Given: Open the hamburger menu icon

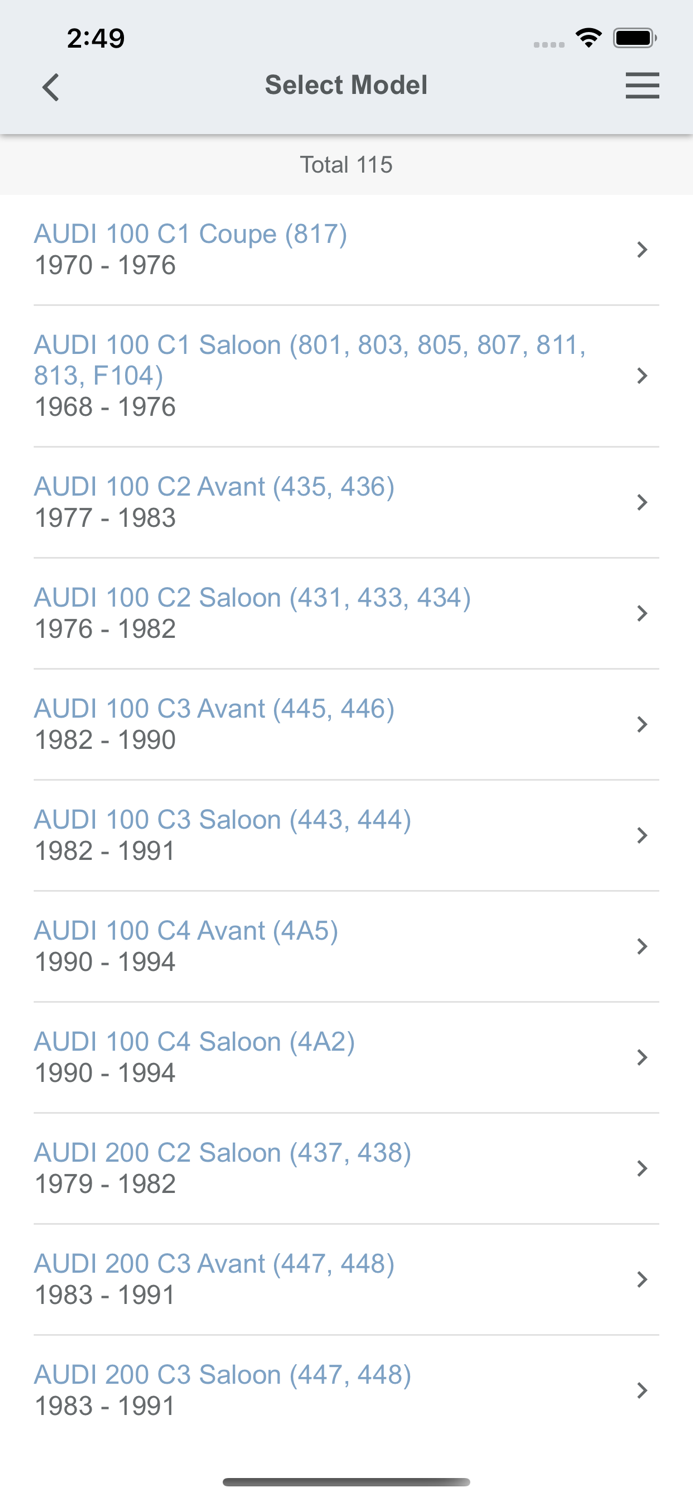Looking at the screenshot, I should pos(642,86).
